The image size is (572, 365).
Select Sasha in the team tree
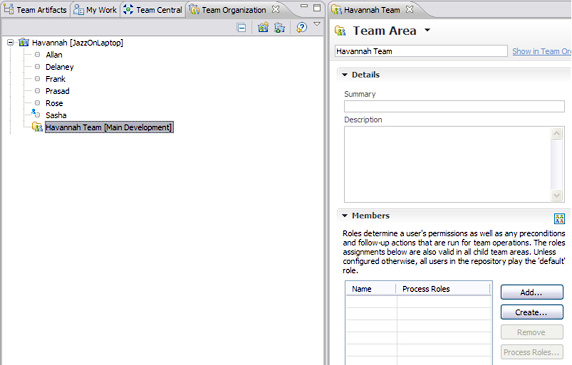point(56,115)
